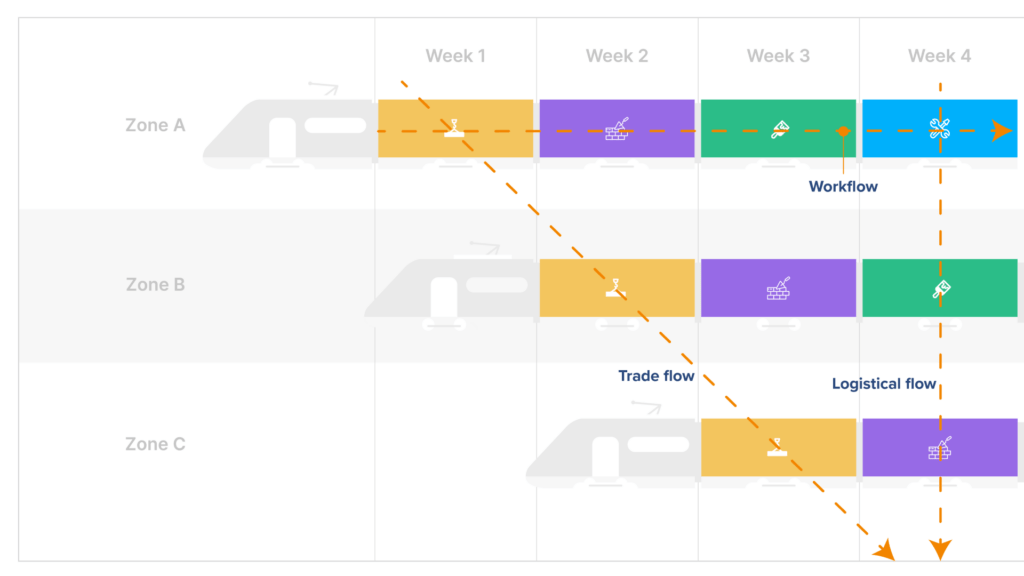The image size is (1024, 576).
Task: Click the bricklaying icon in Zone A
Action: tap(617, 129)
